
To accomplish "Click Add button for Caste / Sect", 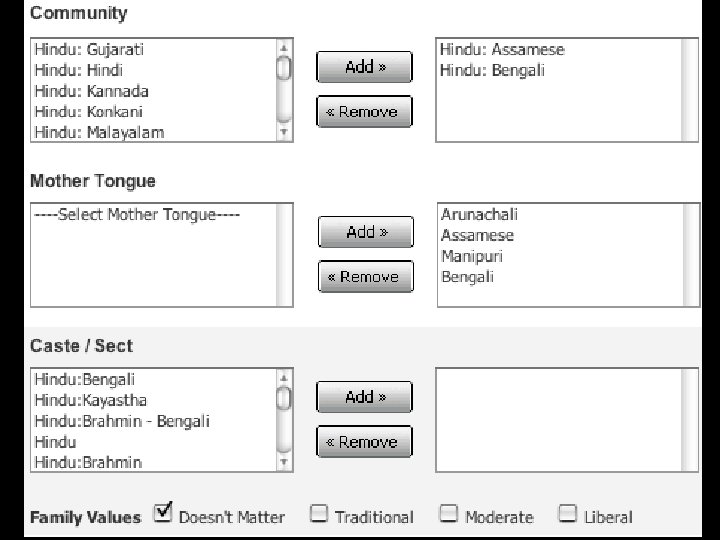I will coord(364,397).
